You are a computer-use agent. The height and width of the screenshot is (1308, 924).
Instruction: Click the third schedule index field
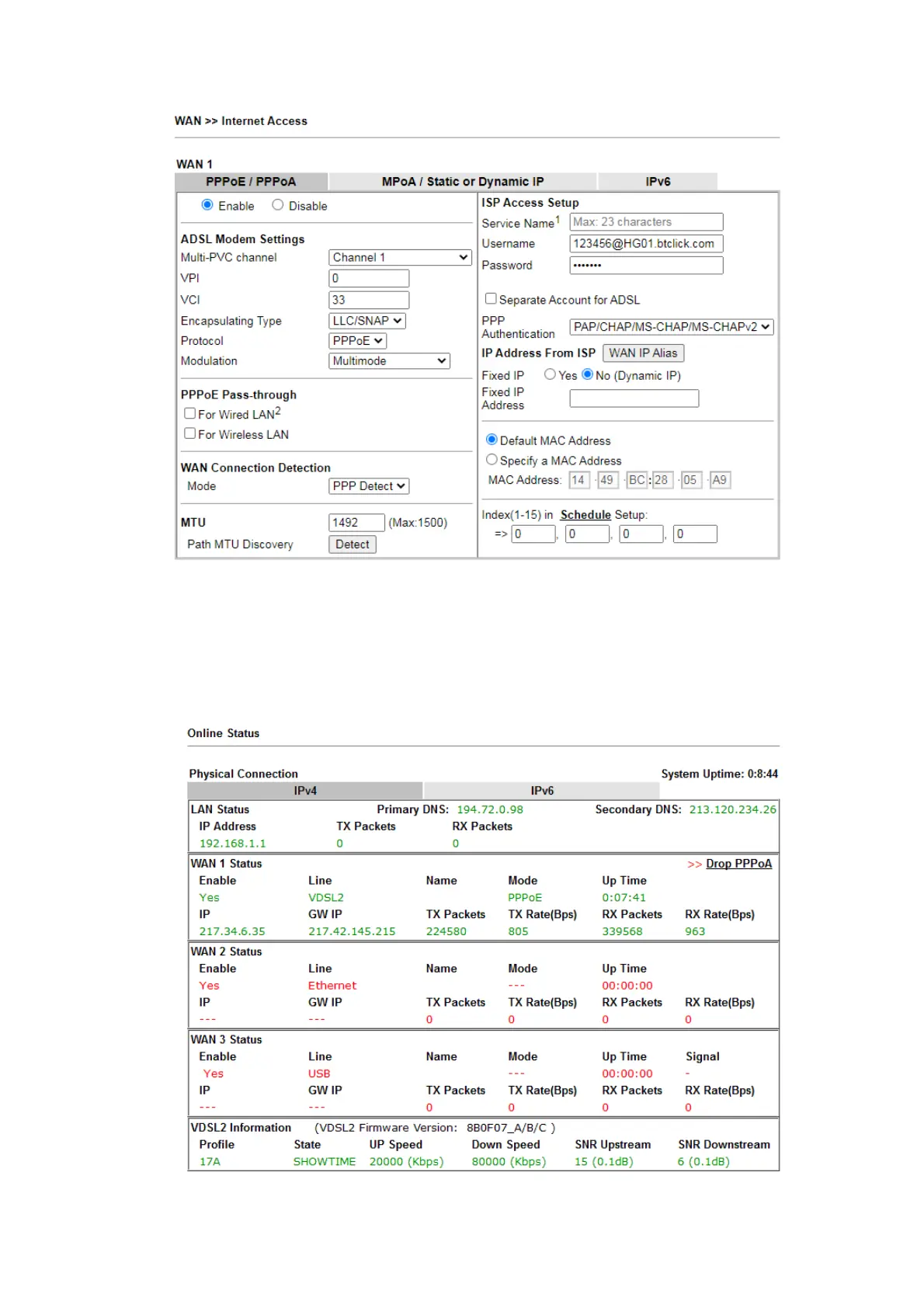pyautogui.click(x=641, y=534)
